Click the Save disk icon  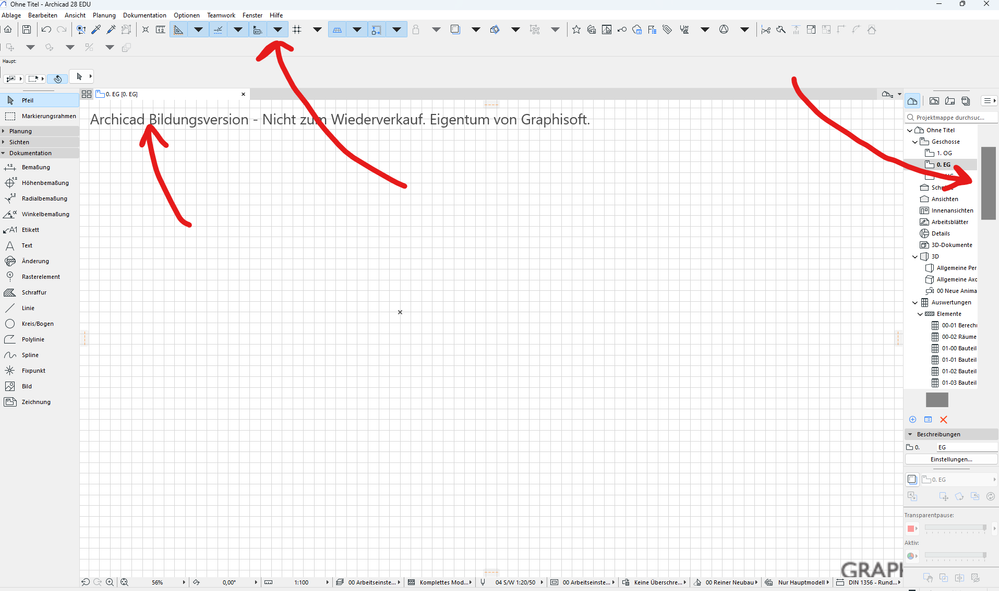[x=26, y=29]
